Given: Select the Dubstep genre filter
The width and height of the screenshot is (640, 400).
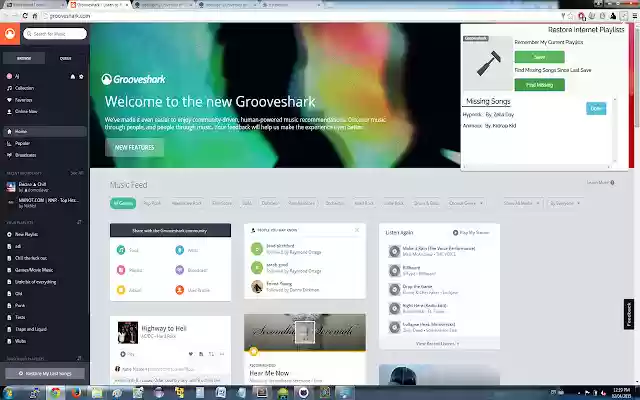Looking at the screenshot, I should (x=270, y=203).
